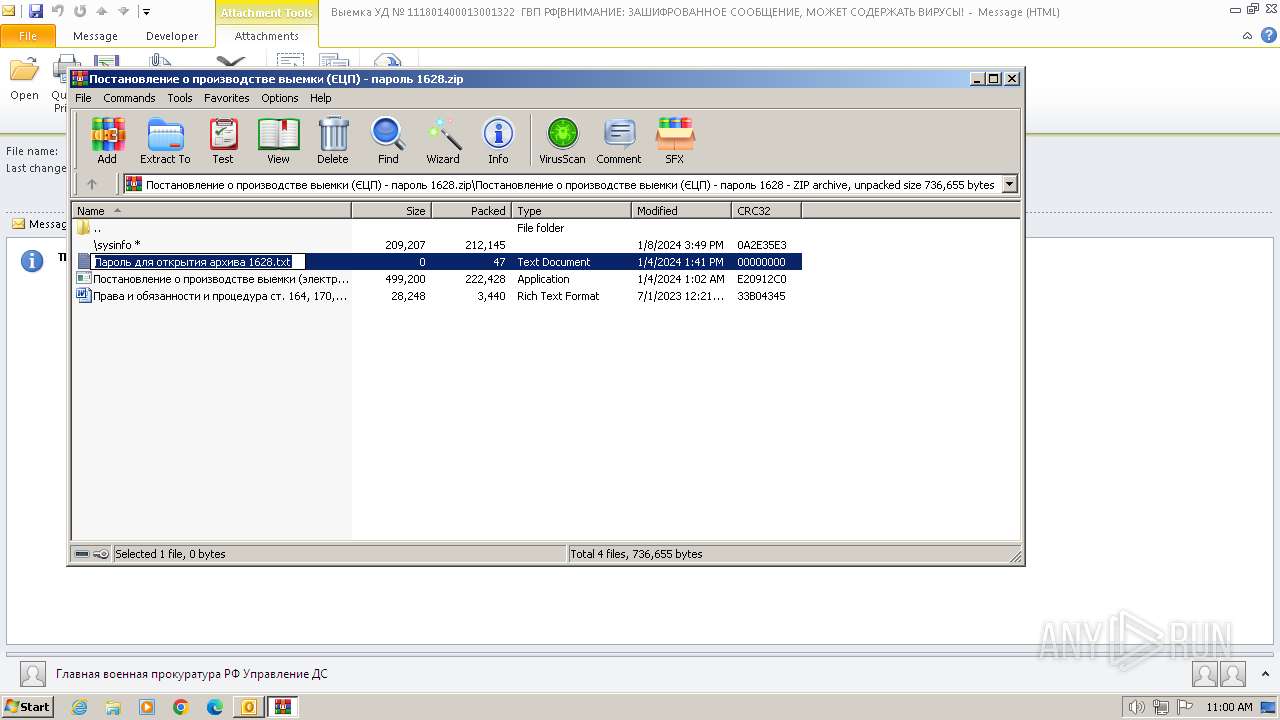
Task: Switch to Outlook taskbar button
Action: pyautogui.click(x=249, y=707)
